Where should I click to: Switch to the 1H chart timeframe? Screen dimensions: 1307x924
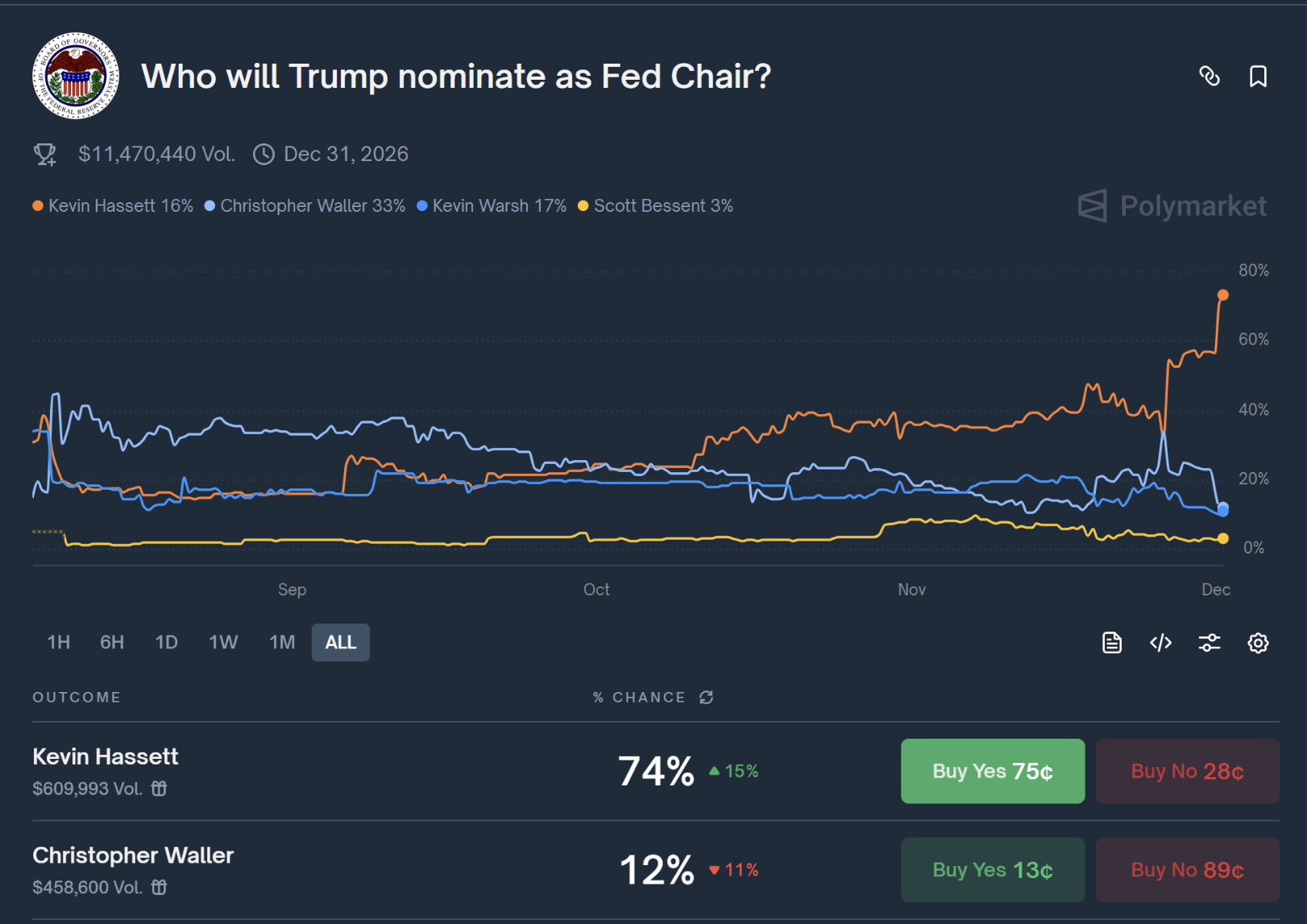point(58,642)
